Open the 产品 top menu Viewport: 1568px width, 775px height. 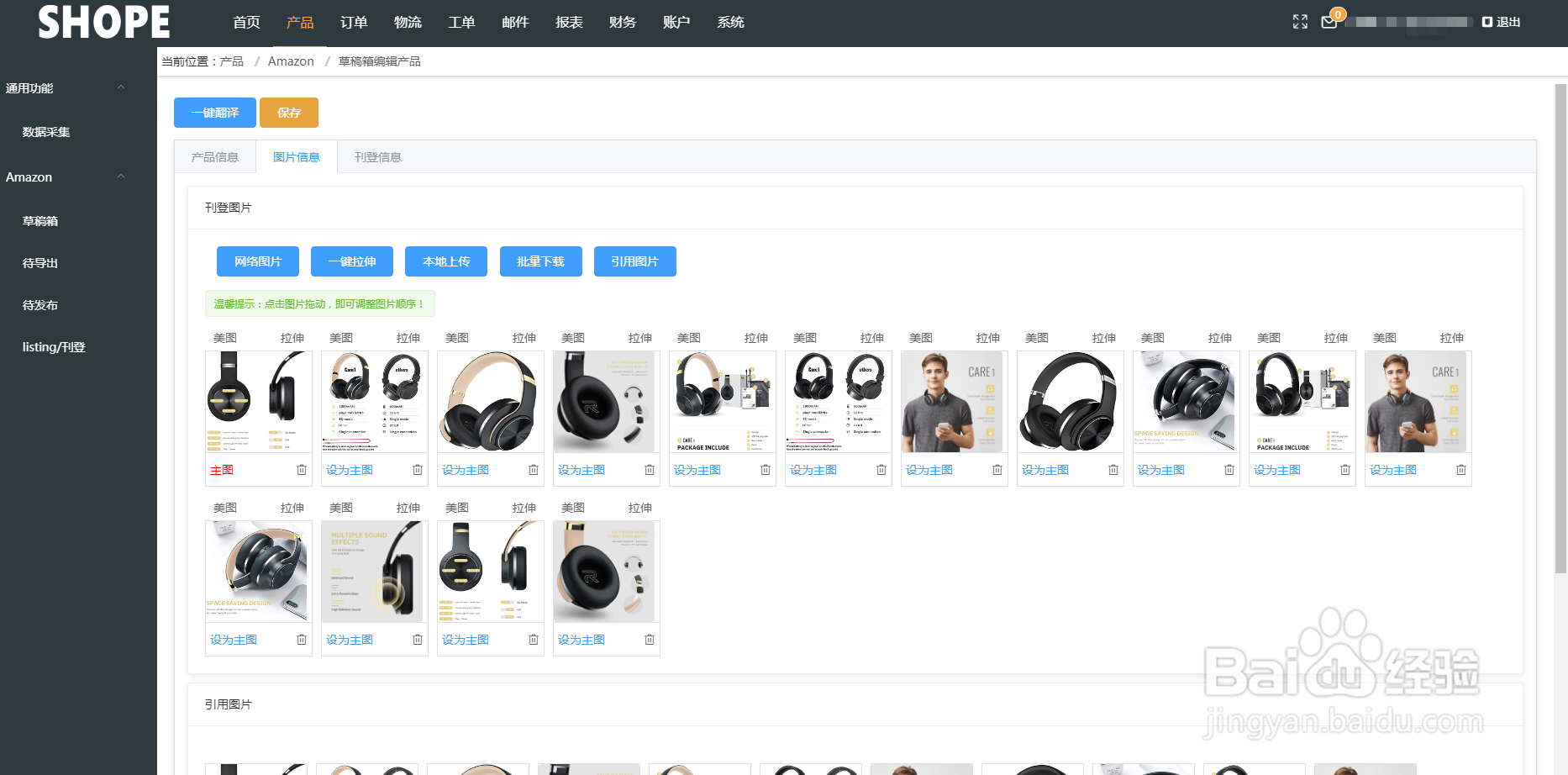click(x=300, y=23)
